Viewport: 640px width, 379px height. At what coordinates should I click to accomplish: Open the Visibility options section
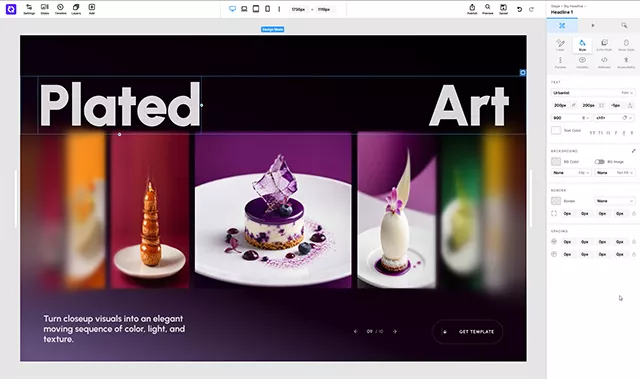pos(582,62)
